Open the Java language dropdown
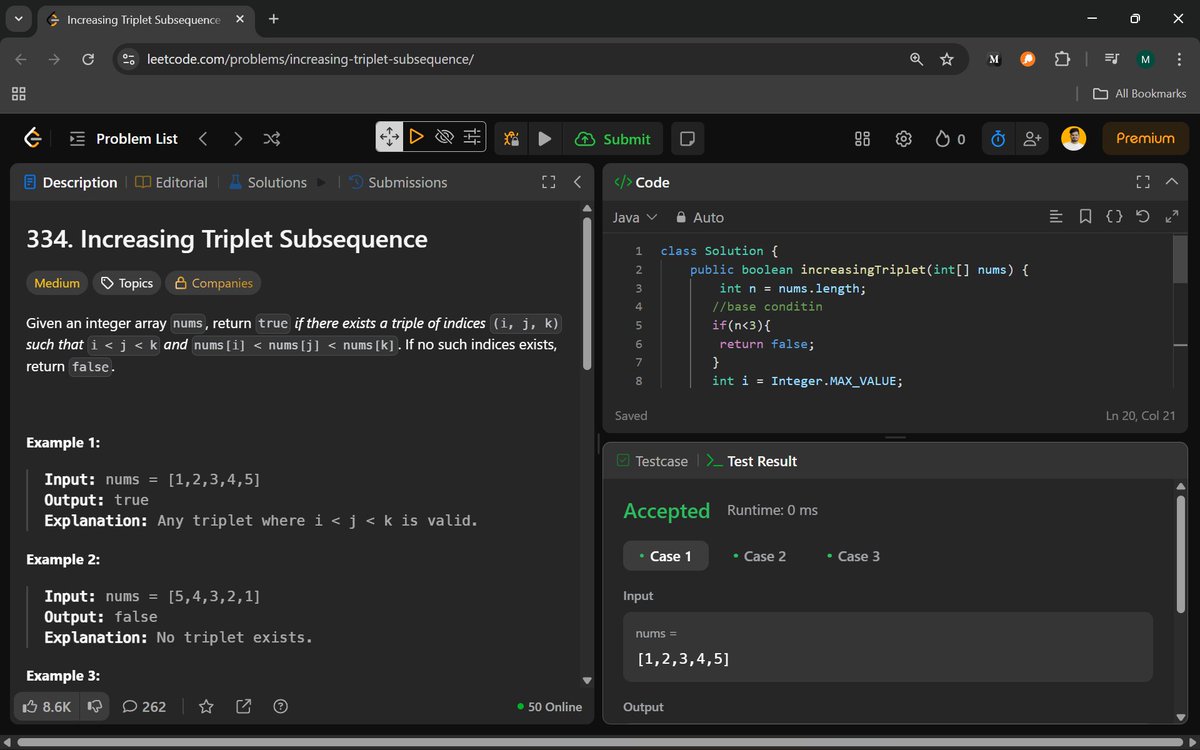Screen dimensions: 1200x750 [x=634, y=217]
